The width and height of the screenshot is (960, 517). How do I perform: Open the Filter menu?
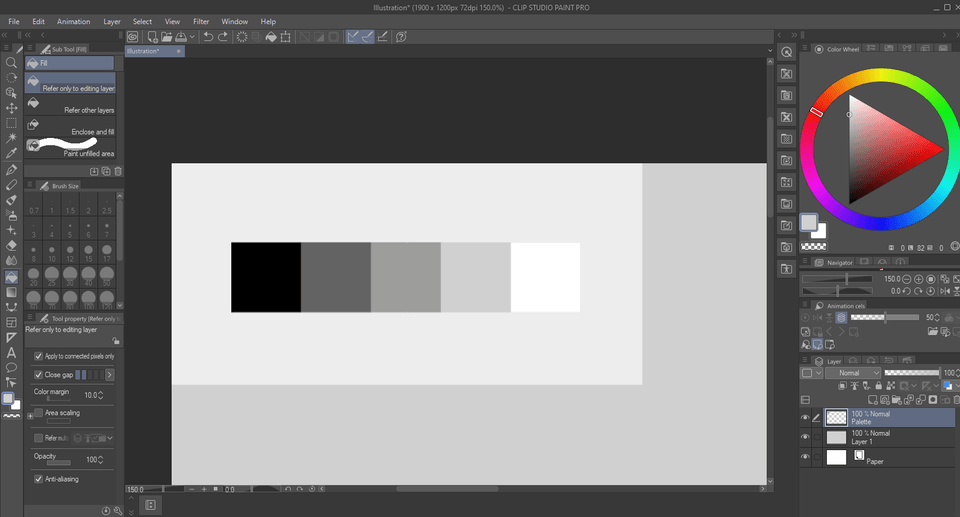201,21
